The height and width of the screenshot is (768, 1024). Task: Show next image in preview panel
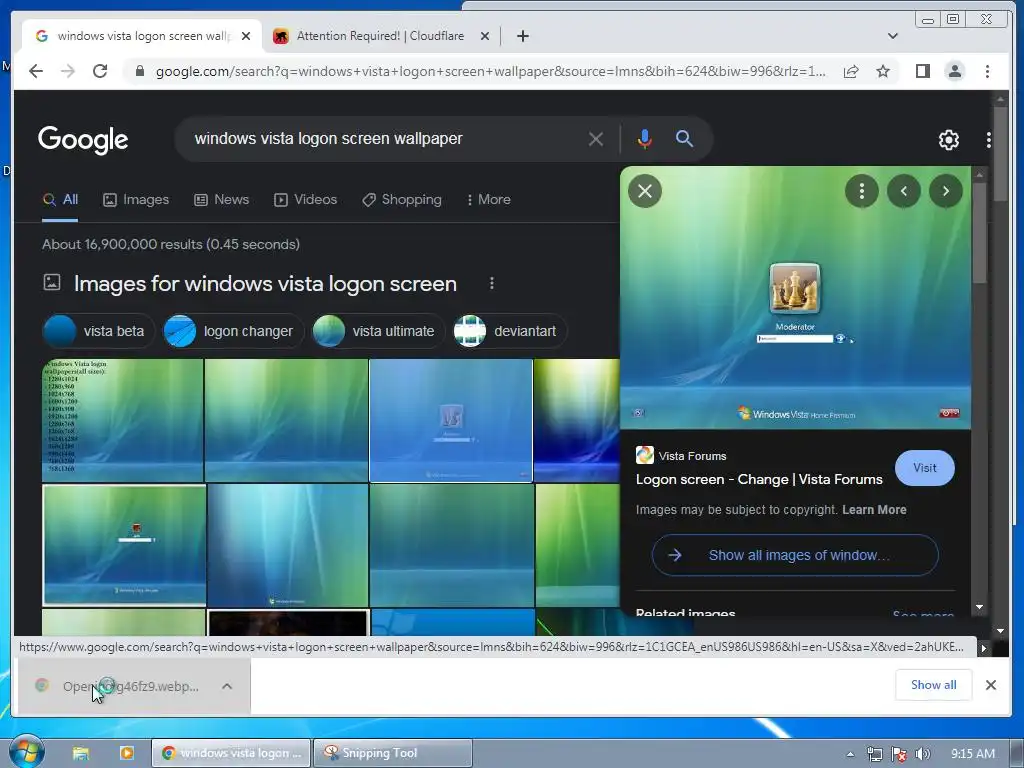coord(946,191)
